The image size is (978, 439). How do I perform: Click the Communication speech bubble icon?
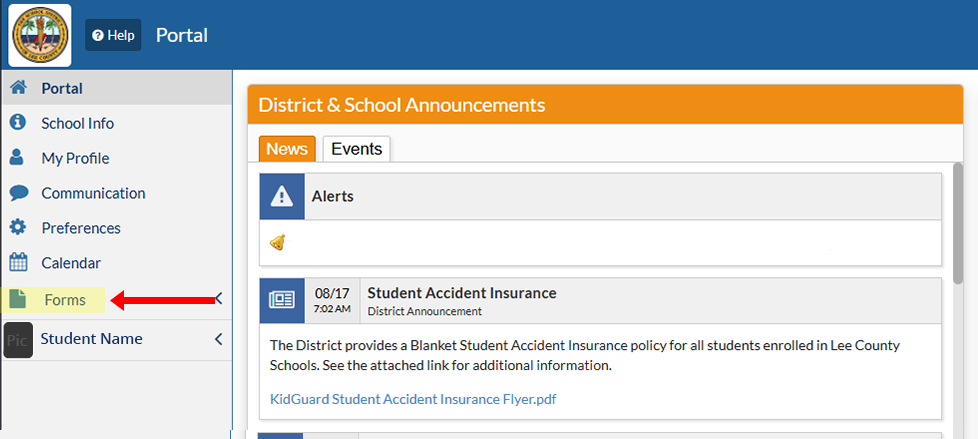[x=18, y=193]
